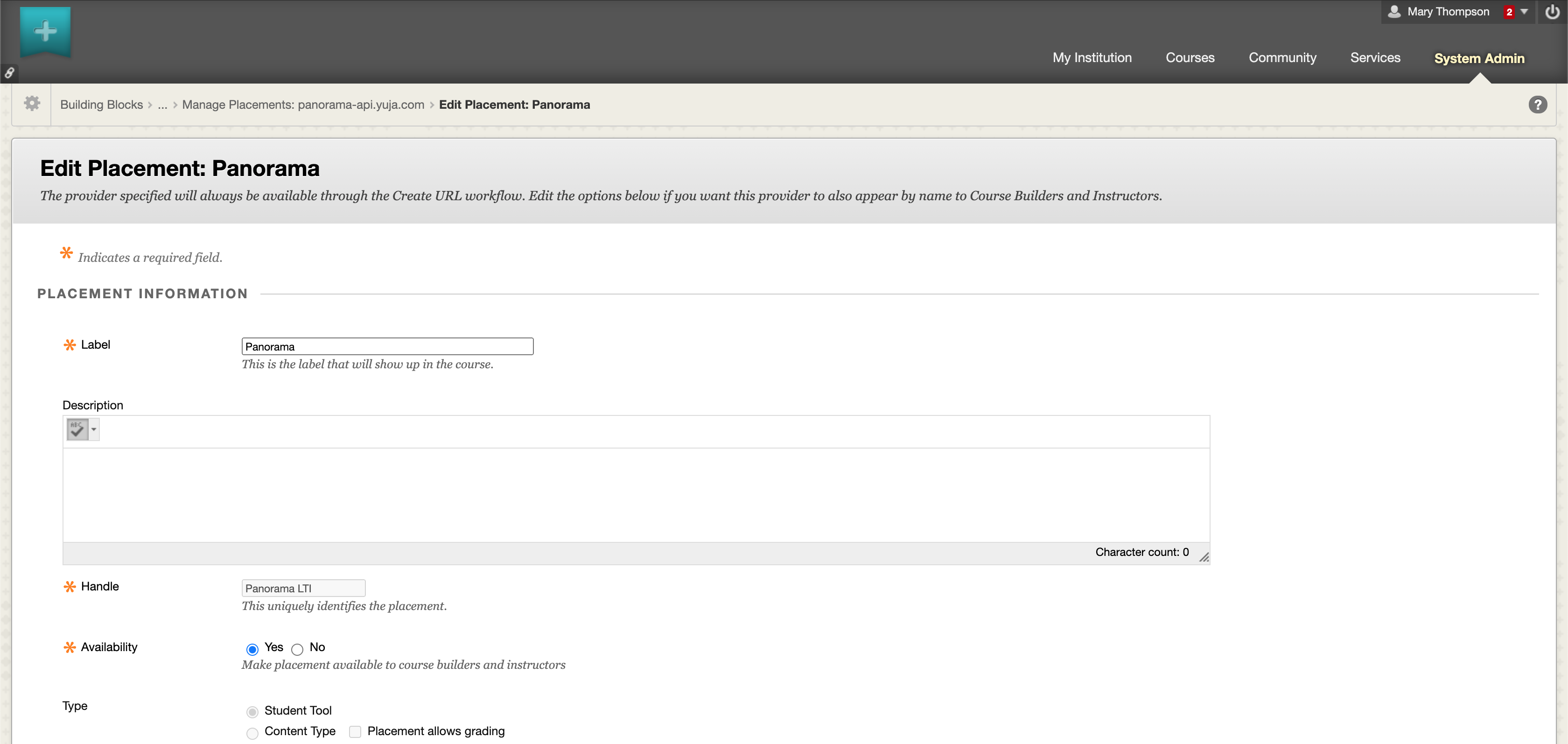Click the Mary Thompson user name
The height and width of the screenshot is (744, 1568).
[x=1448, y=12]
